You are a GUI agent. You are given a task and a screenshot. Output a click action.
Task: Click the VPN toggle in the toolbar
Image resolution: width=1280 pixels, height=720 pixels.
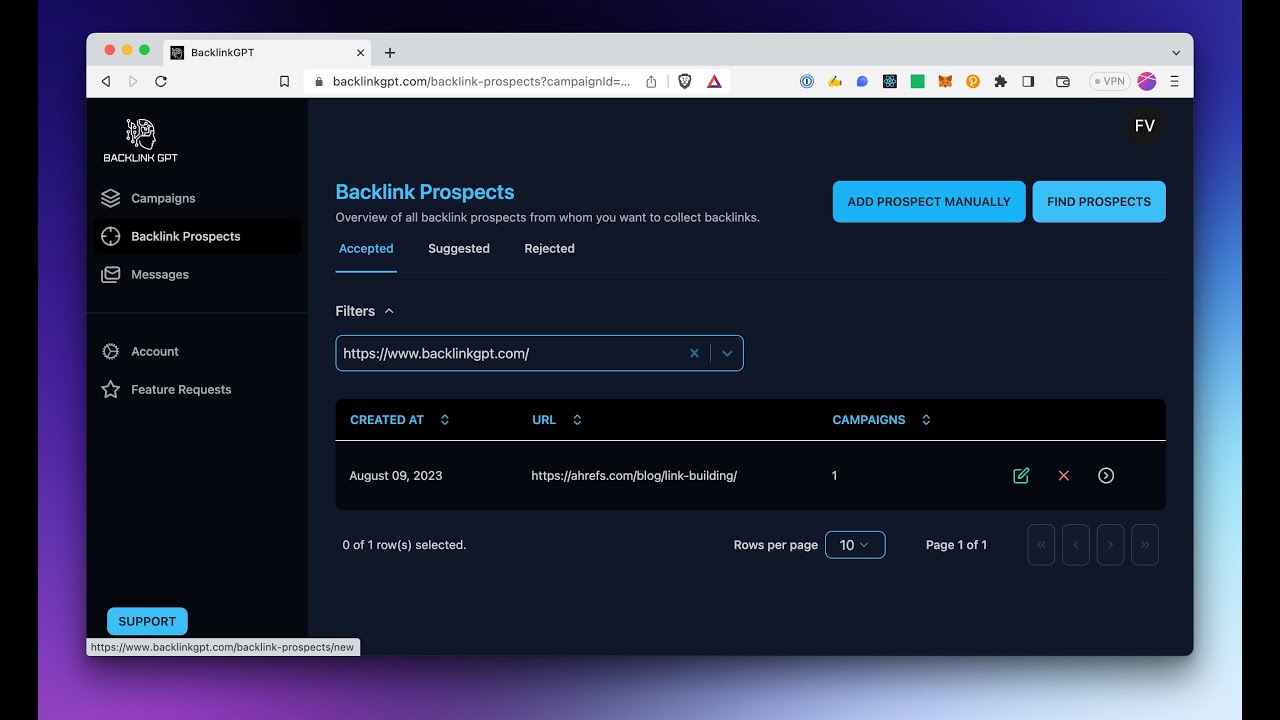1110,82
